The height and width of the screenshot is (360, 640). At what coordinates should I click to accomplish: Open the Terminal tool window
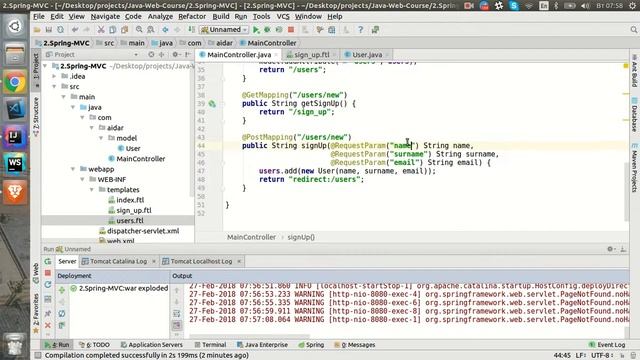point(211,345)
